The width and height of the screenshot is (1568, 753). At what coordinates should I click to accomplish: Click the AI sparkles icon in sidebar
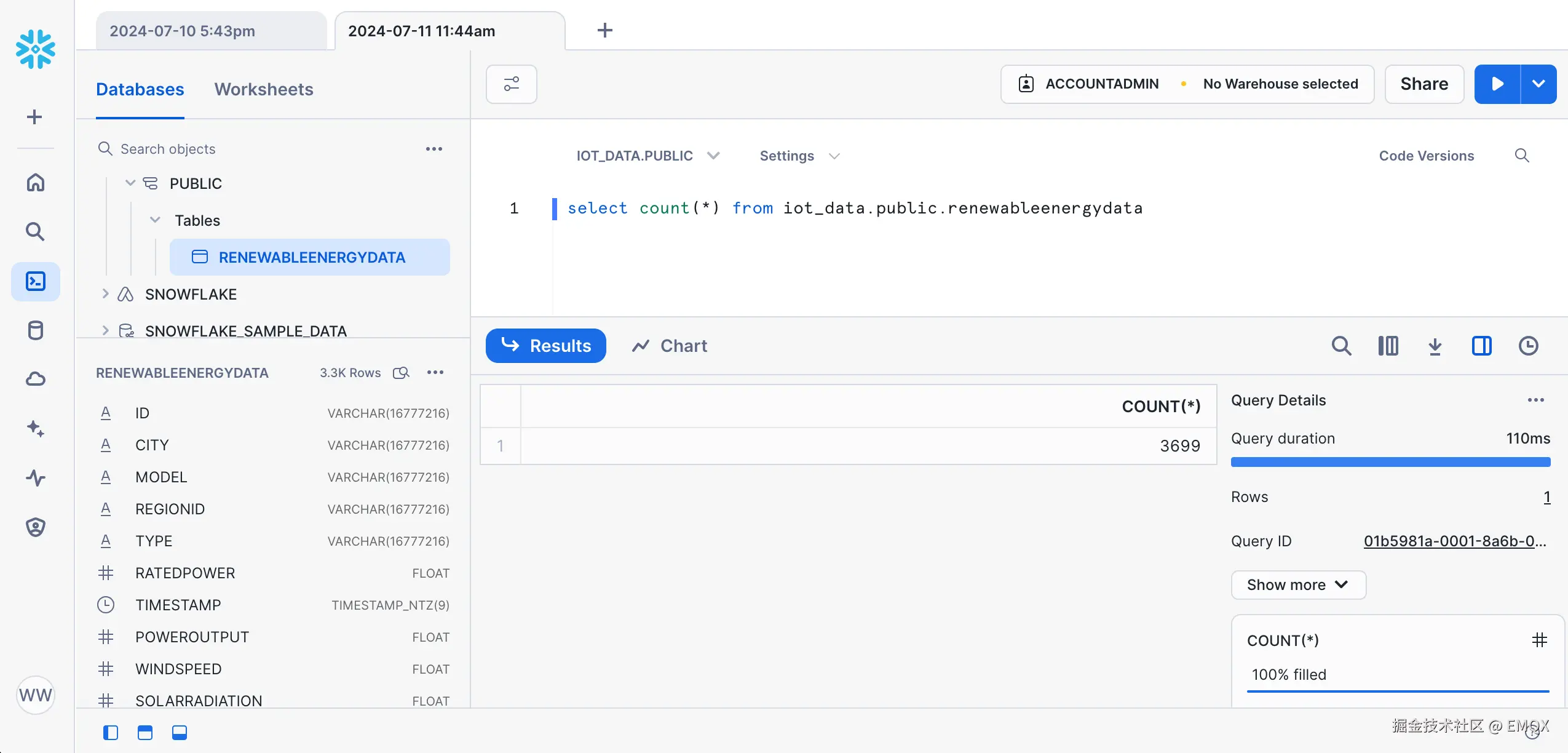tap(35, 429)
